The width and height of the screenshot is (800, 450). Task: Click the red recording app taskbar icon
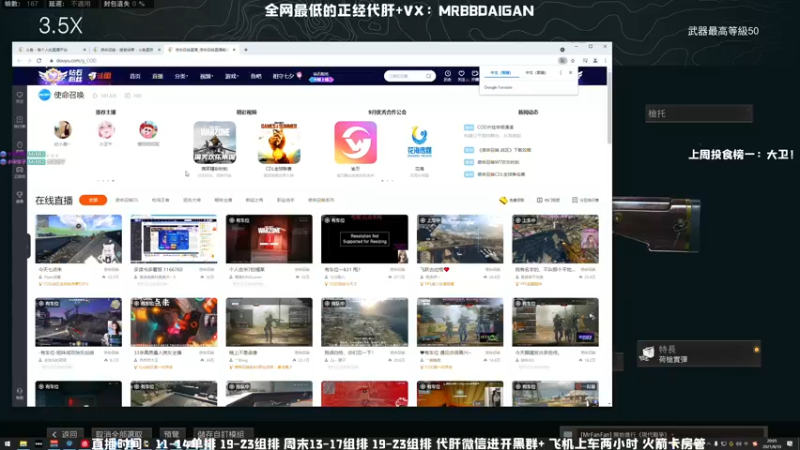pyautogui.click(x=85, y=444)
